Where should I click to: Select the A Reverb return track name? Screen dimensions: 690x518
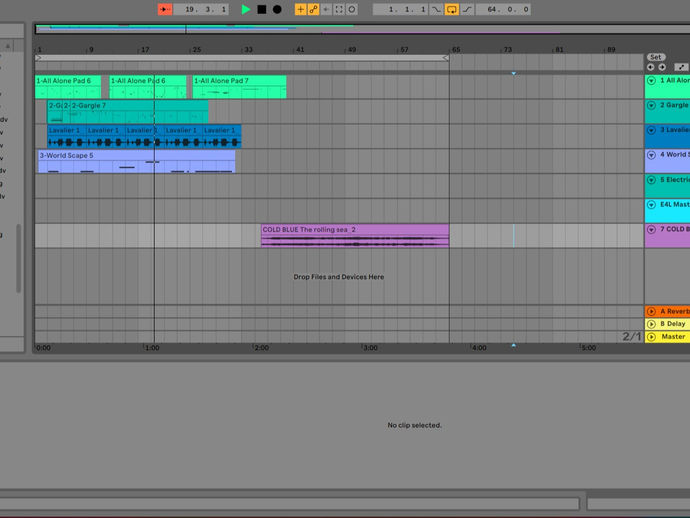point(675,311)
